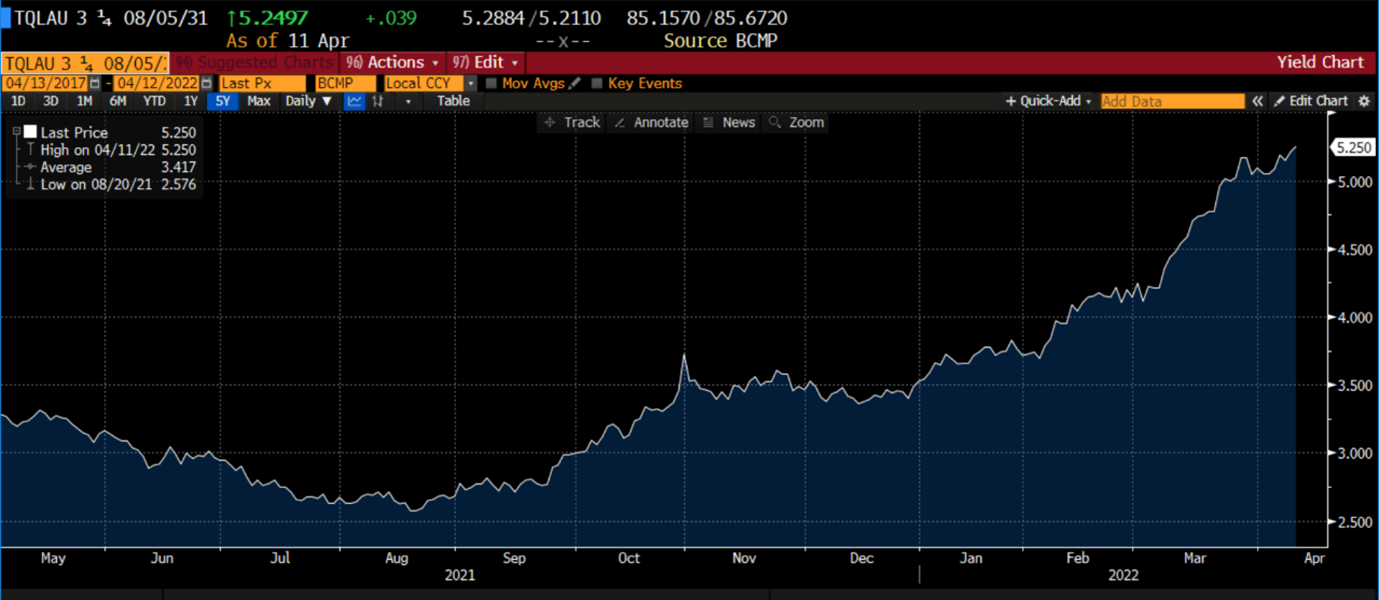Open the Quick-Add dropdown
This screenshot has width=1379, height=600.
[1048, 101]
